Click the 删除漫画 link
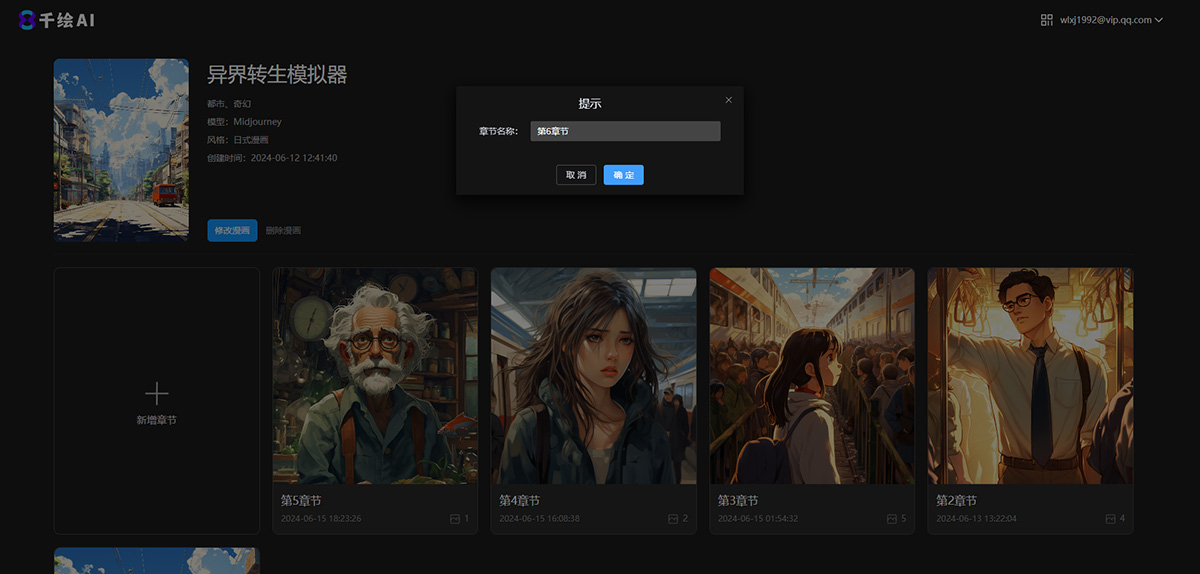 [283, 231]
